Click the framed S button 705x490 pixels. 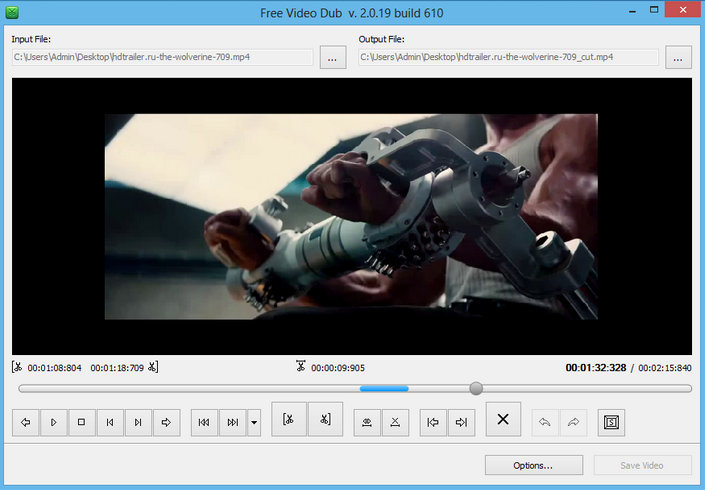611,422
